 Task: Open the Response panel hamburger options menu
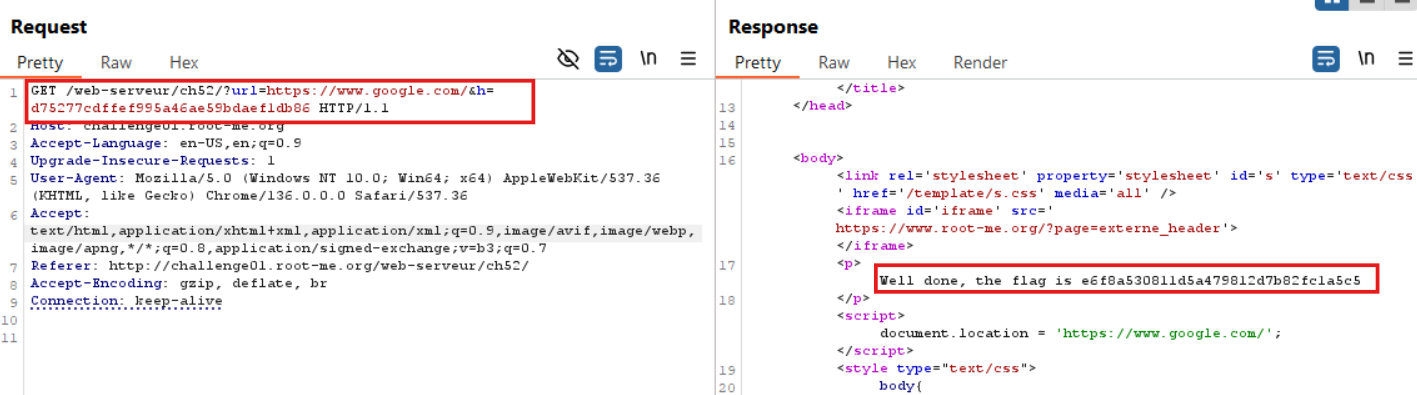pos(1406,59)
